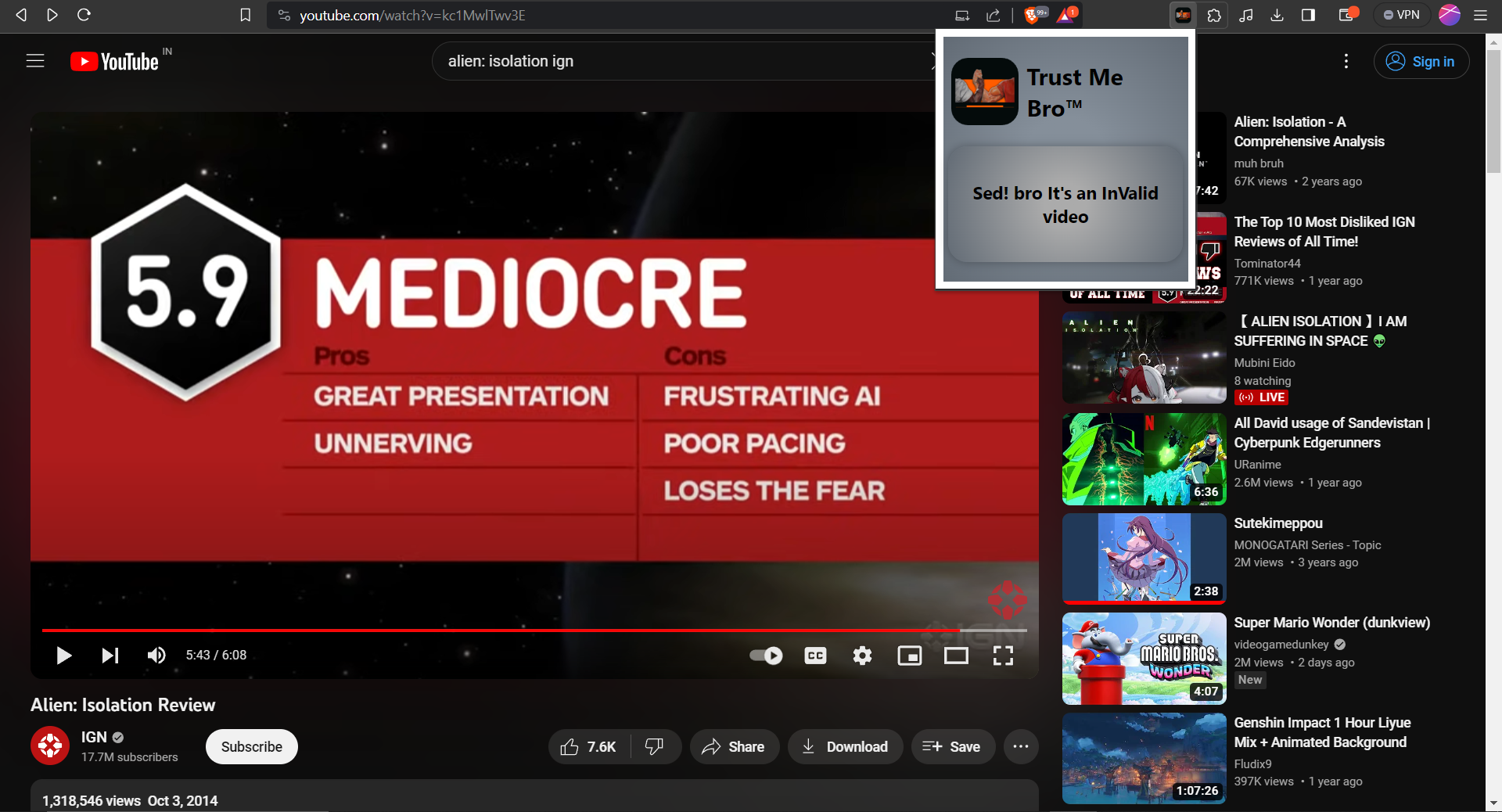The image size is (1502, 812).
Task: Click the Share button
Action: (733, 746)
